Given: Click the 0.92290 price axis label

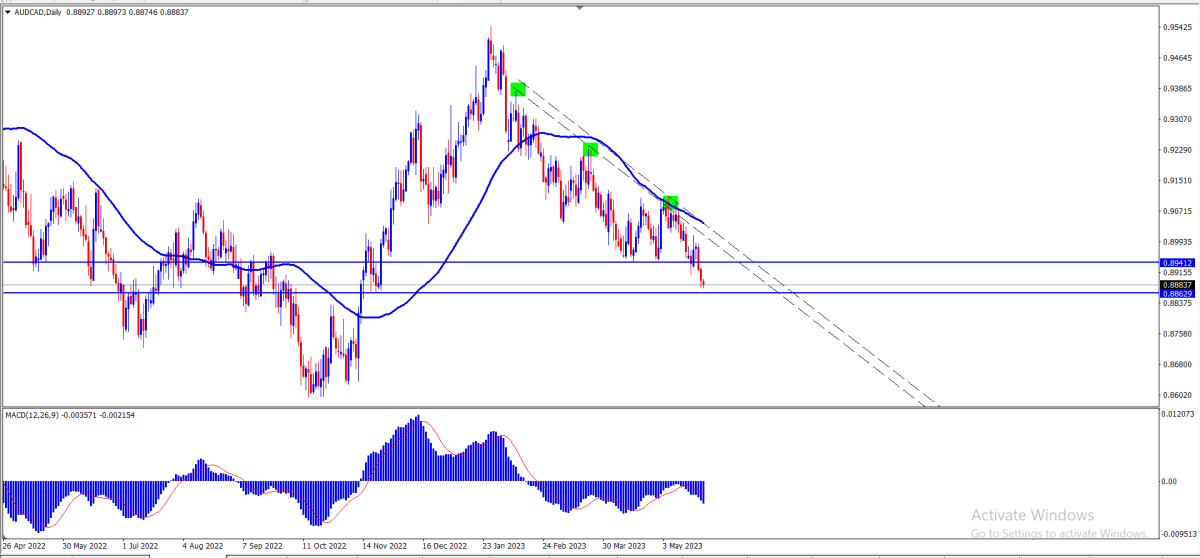Looking at the screenshot, I should [x=1175, y=150].
